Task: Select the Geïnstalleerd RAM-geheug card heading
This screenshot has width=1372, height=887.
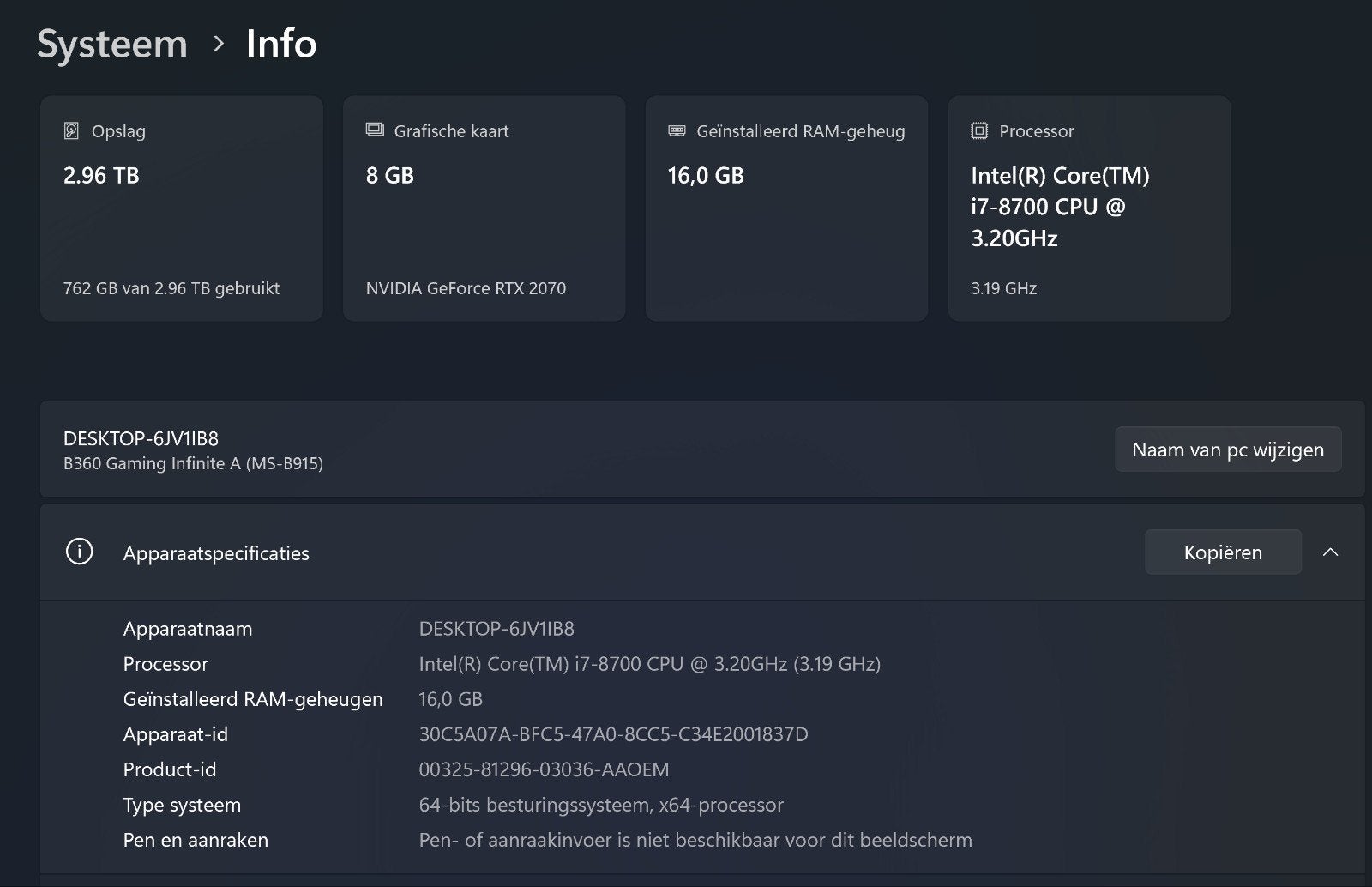Action: coord(801,131)
